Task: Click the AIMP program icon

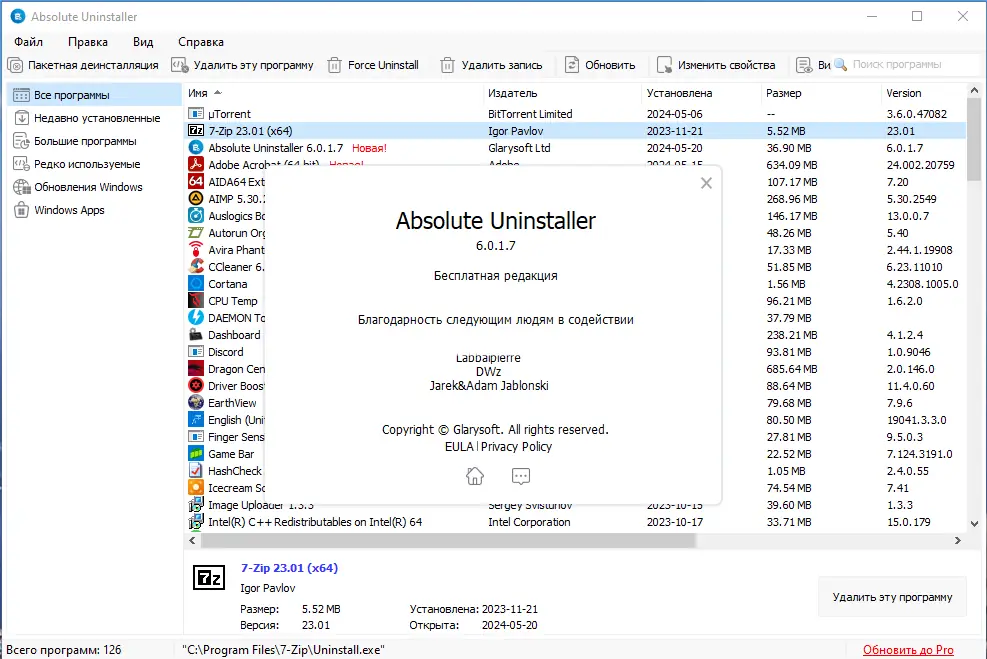Action: (x=196, y=199)
